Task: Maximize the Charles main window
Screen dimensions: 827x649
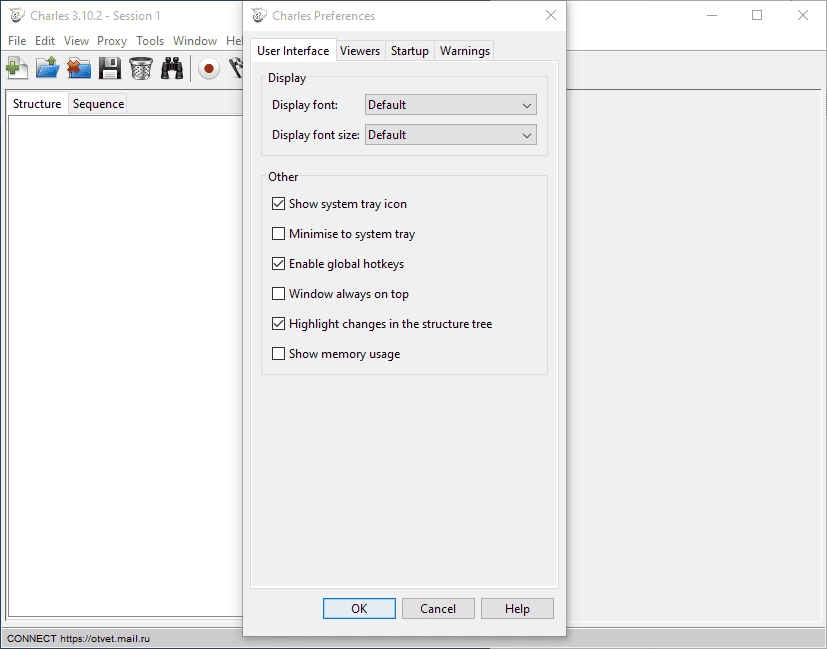Action: tap(757, 15)
